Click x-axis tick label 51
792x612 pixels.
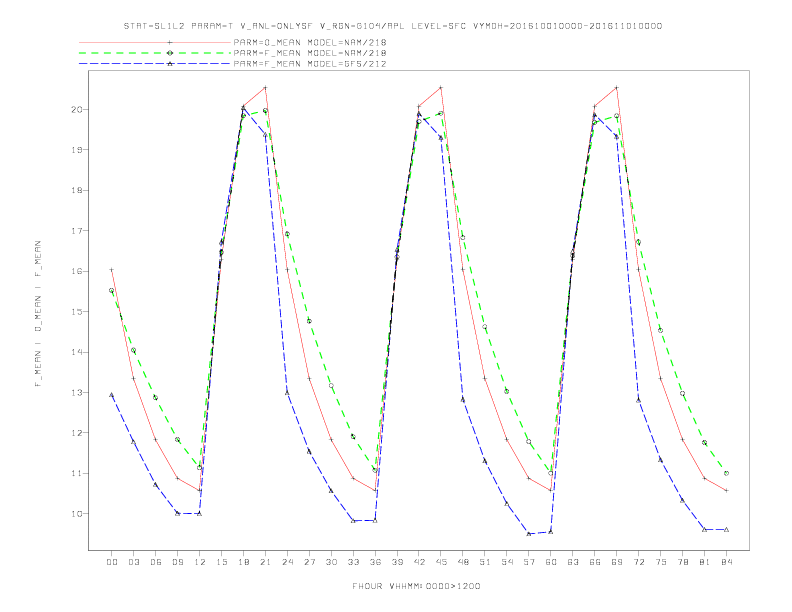pos(485,562)
